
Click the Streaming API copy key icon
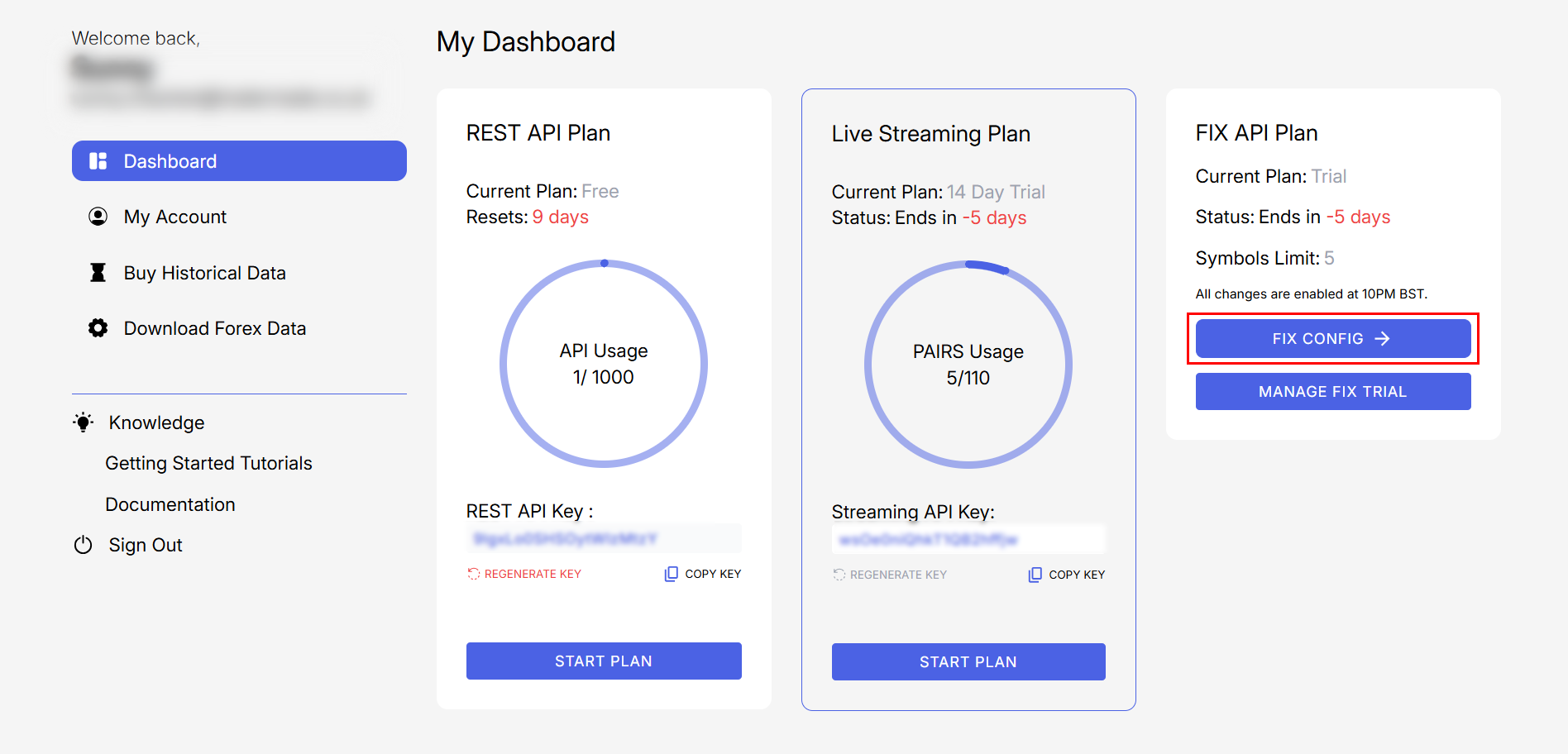pyautogui.click(x=1035, y=575)
